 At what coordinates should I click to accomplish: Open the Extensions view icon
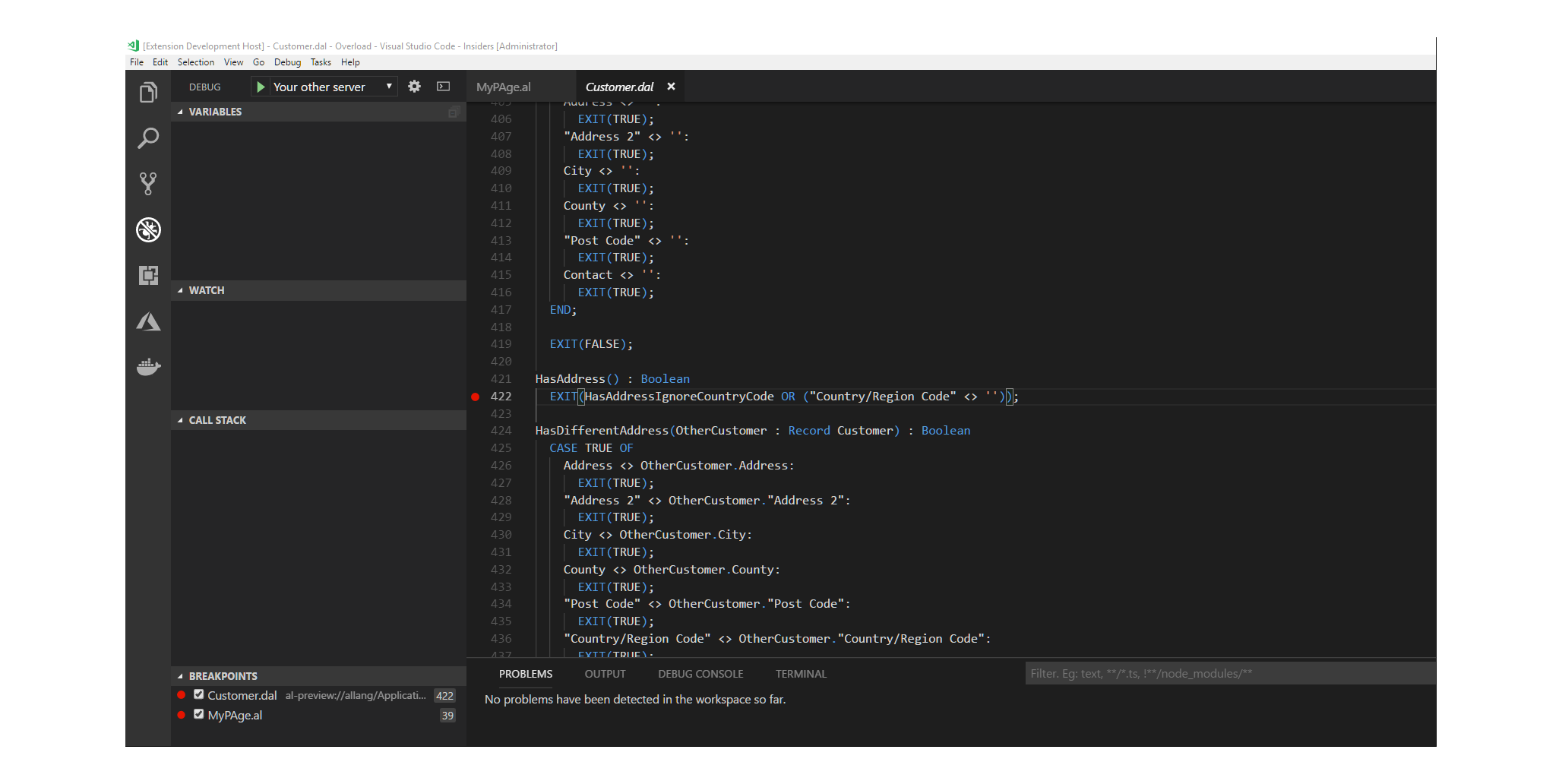[148, 275]
